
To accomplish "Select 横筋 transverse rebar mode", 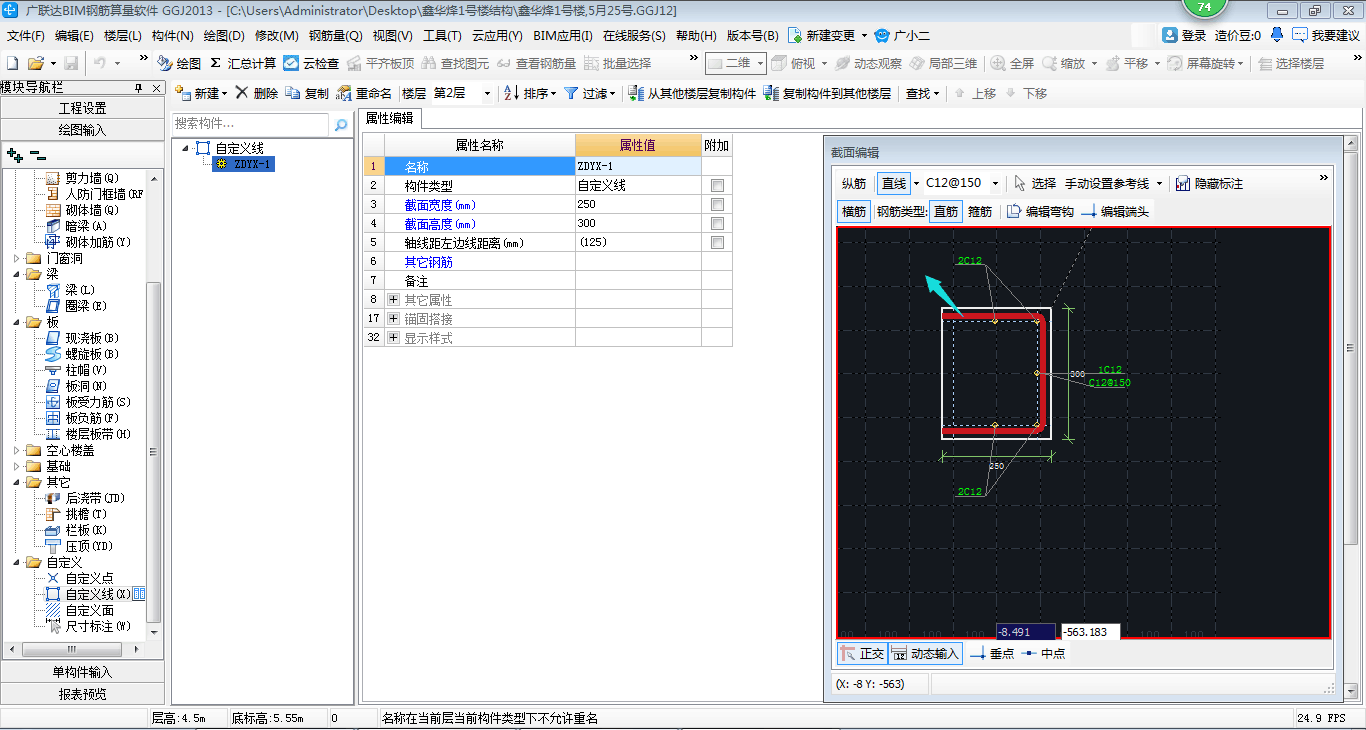I will tap(854, 211).
